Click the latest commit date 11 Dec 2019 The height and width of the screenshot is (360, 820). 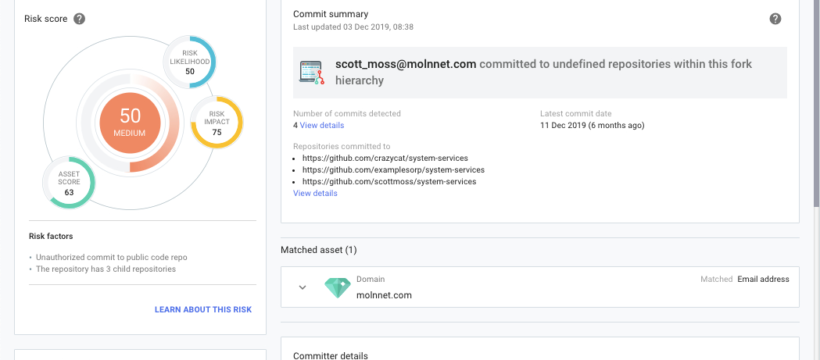pos(592,126)
